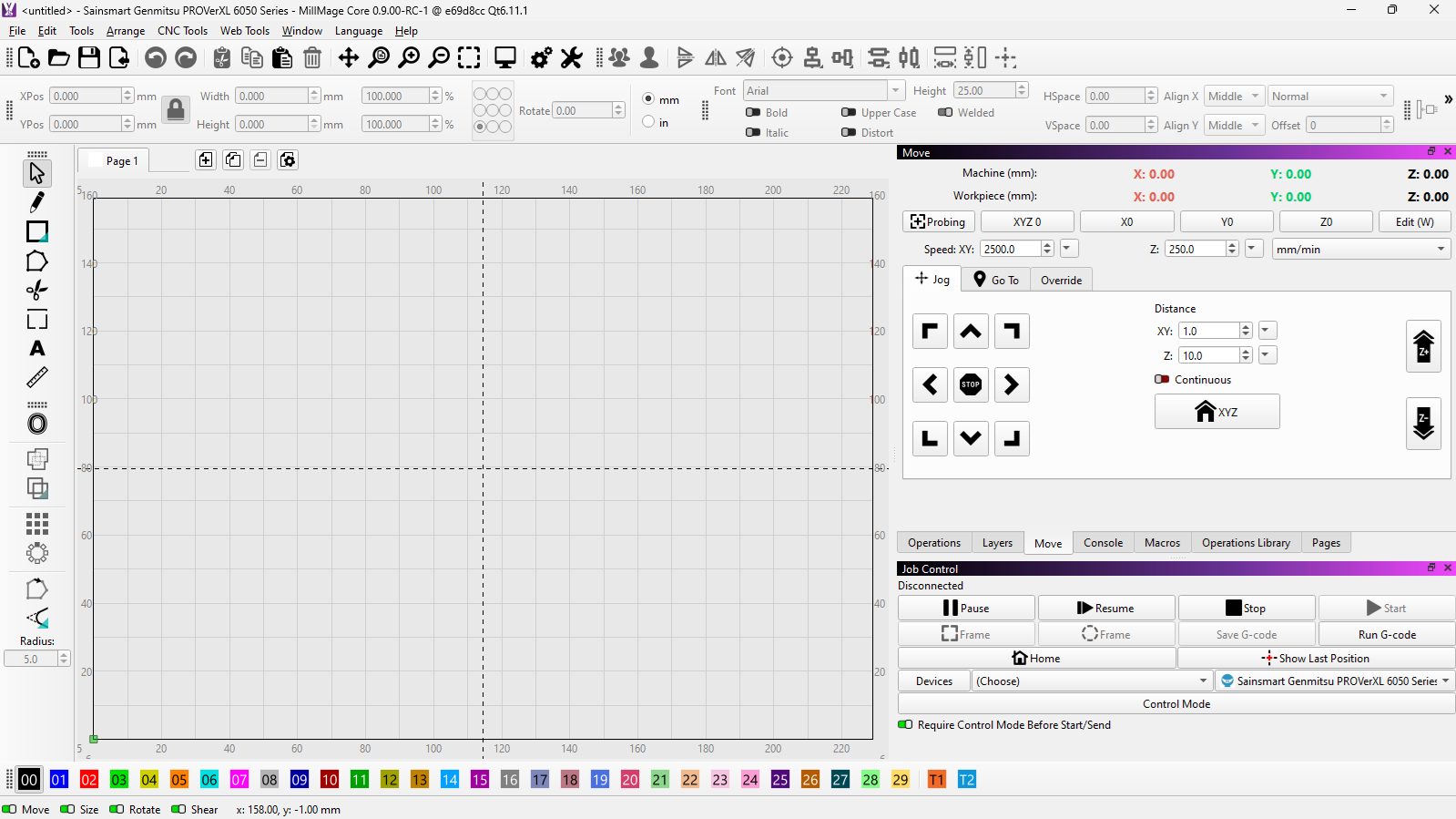Choose the pencil Draw Lines tool

[x=37, y=201]
